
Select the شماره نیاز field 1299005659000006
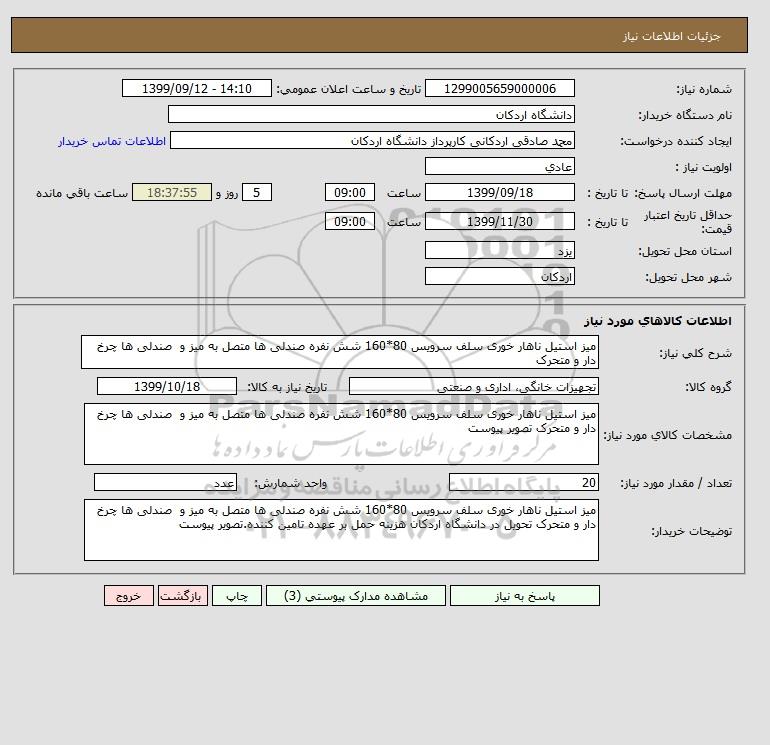[499, 88]
